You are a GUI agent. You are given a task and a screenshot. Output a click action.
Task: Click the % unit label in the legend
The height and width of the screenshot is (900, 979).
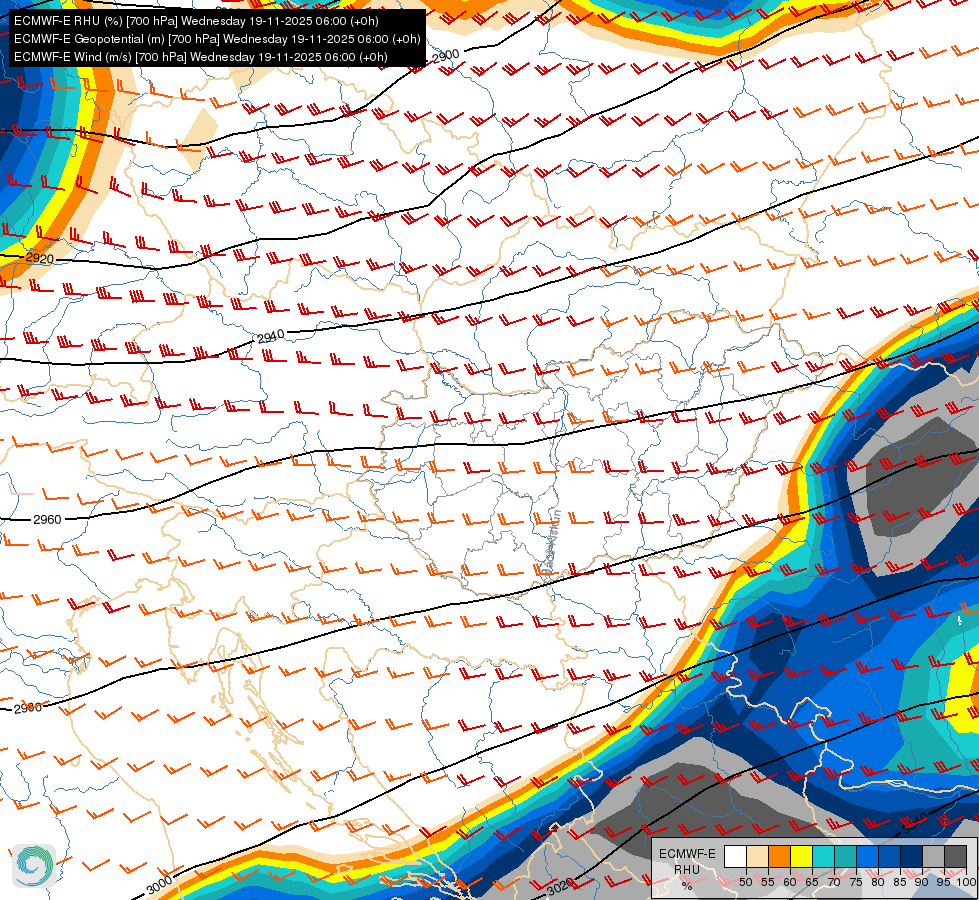click(x=687, y=886)
